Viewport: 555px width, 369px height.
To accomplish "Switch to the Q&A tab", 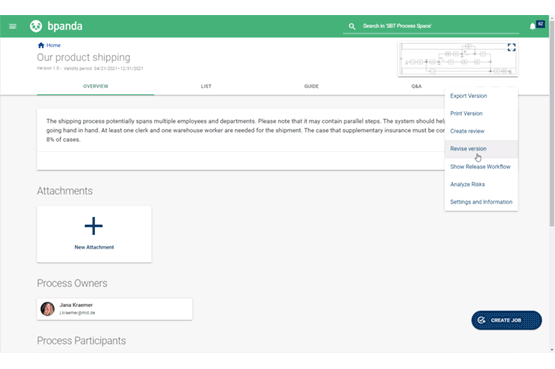I will pyautogui.click(x=416, y=86).
